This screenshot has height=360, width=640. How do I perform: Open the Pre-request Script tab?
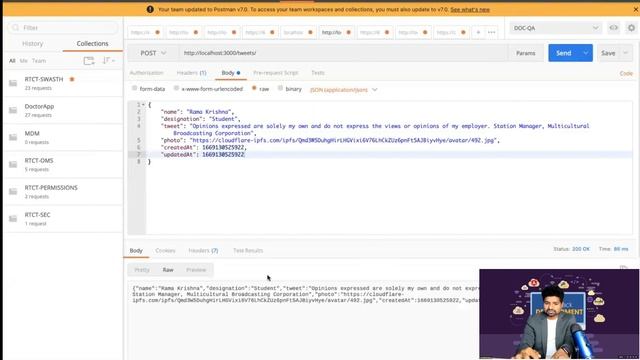(x=276, y=73)
